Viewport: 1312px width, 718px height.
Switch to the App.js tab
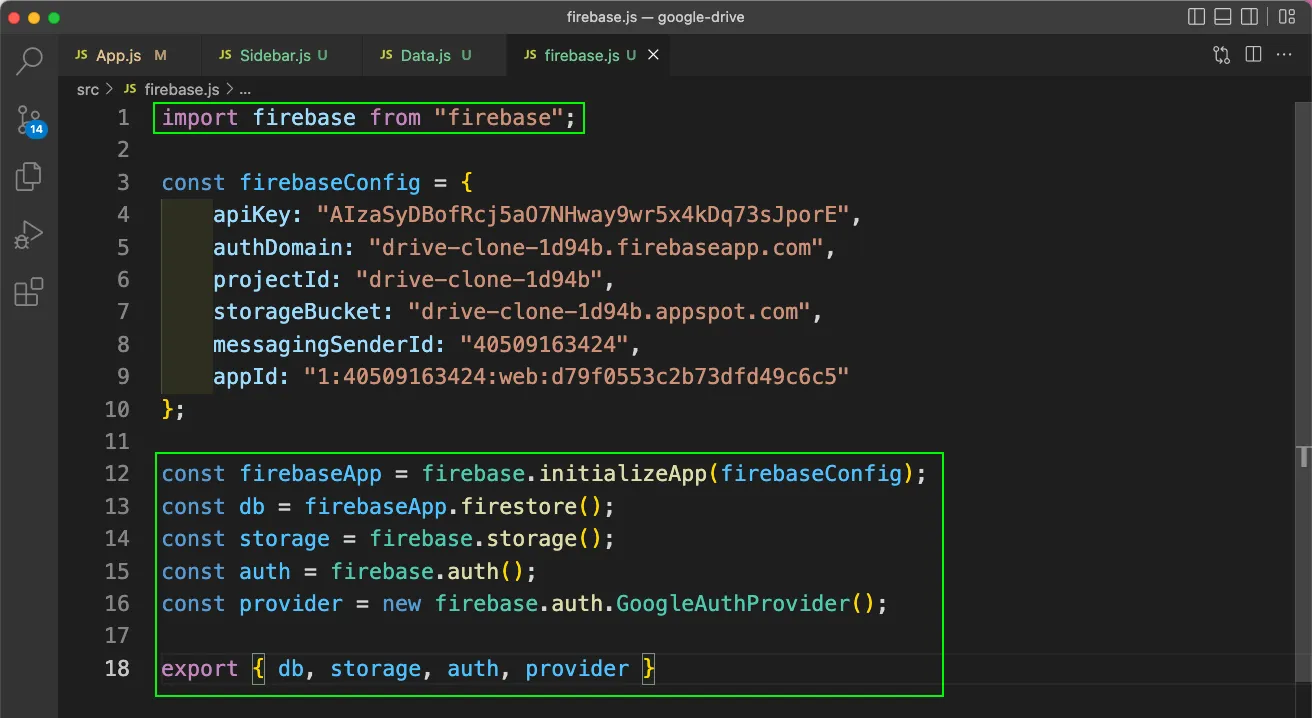tap(130, 55)
